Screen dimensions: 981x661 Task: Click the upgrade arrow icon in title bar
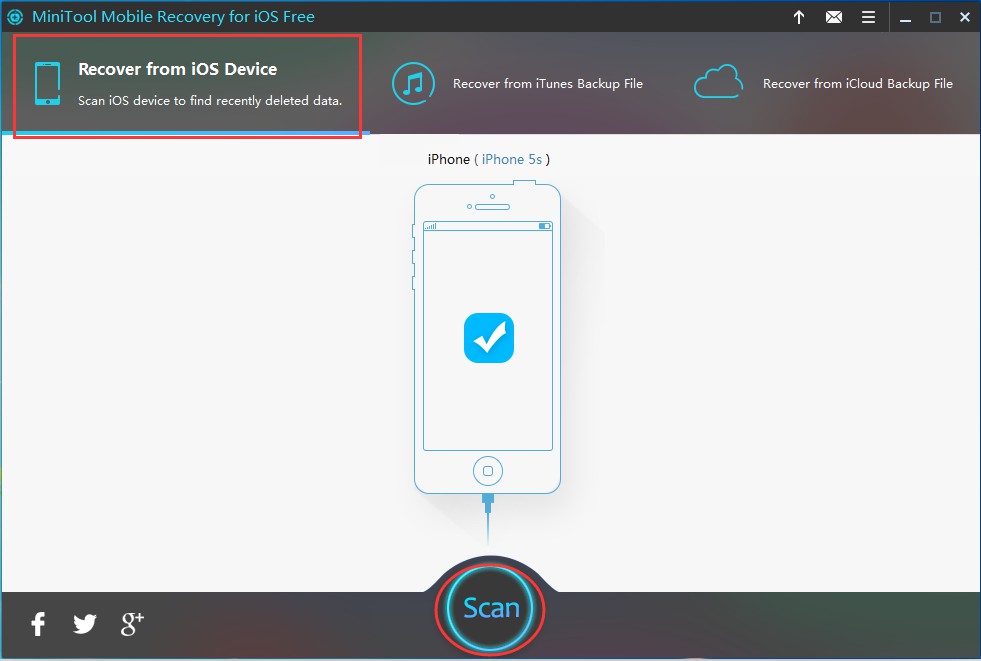pos(799,18)
